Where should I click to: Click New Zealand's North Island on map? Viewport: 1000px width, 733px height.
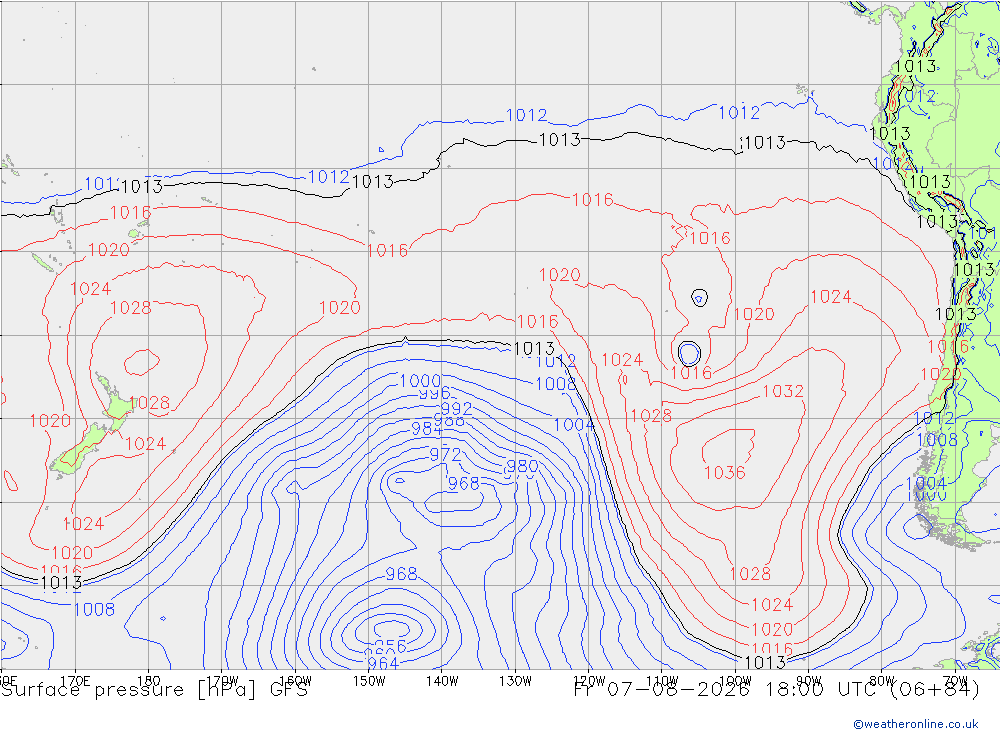(x=117, y=400)
